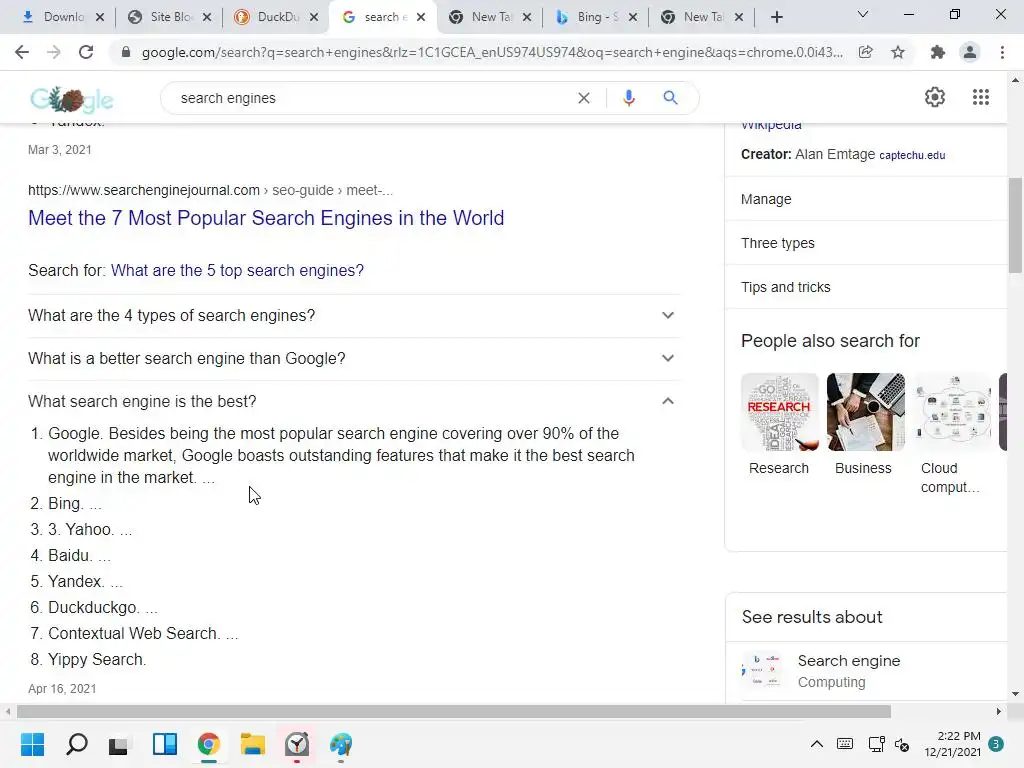The height and width of the screenshot is (768, 1024).
Task: Open 'What are the 5 top search engines?' link
Action: tap(237, 270)
